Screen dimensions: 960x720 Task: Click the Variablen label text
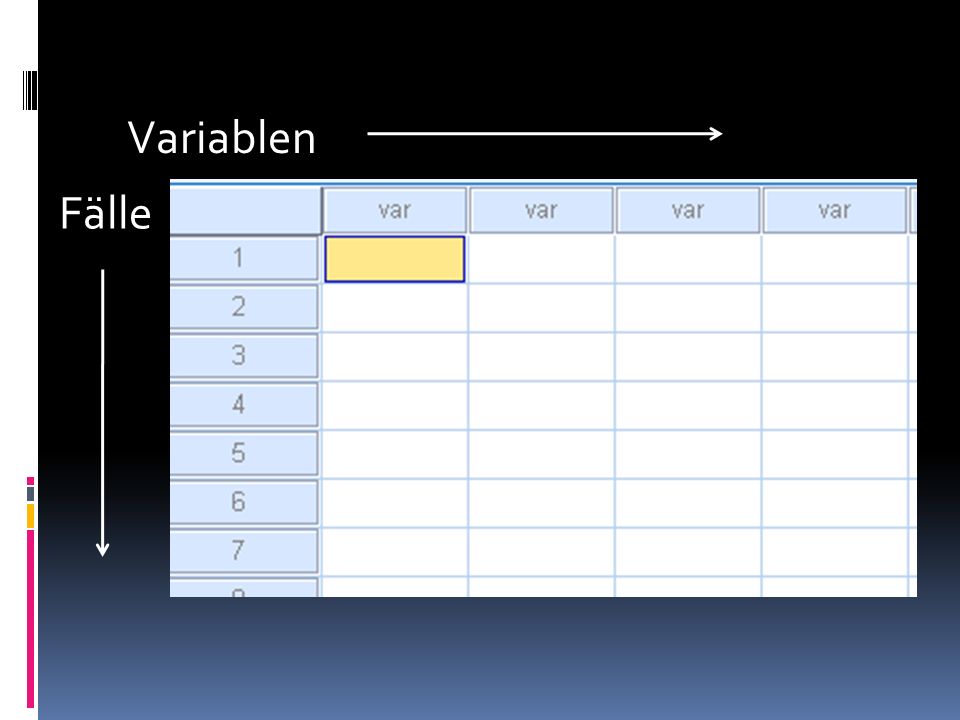(222, 138)
